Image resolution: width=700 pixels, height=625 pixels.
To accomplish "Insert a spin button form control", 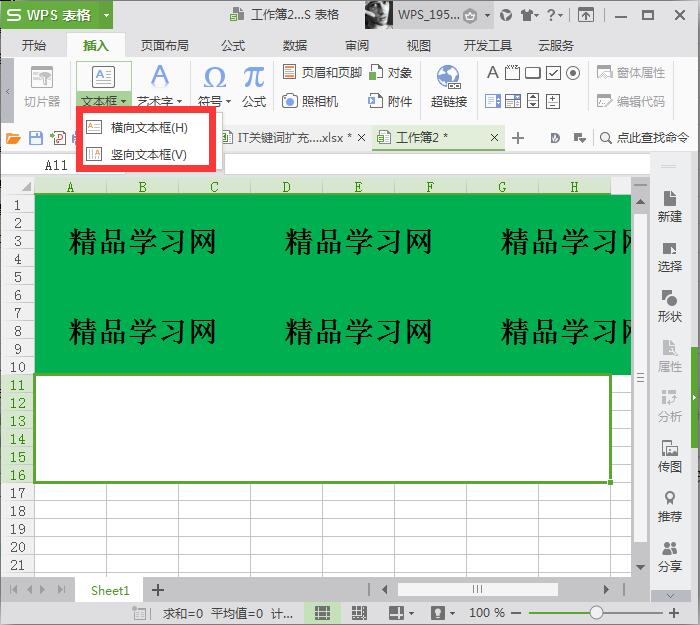I will (553, 101).
